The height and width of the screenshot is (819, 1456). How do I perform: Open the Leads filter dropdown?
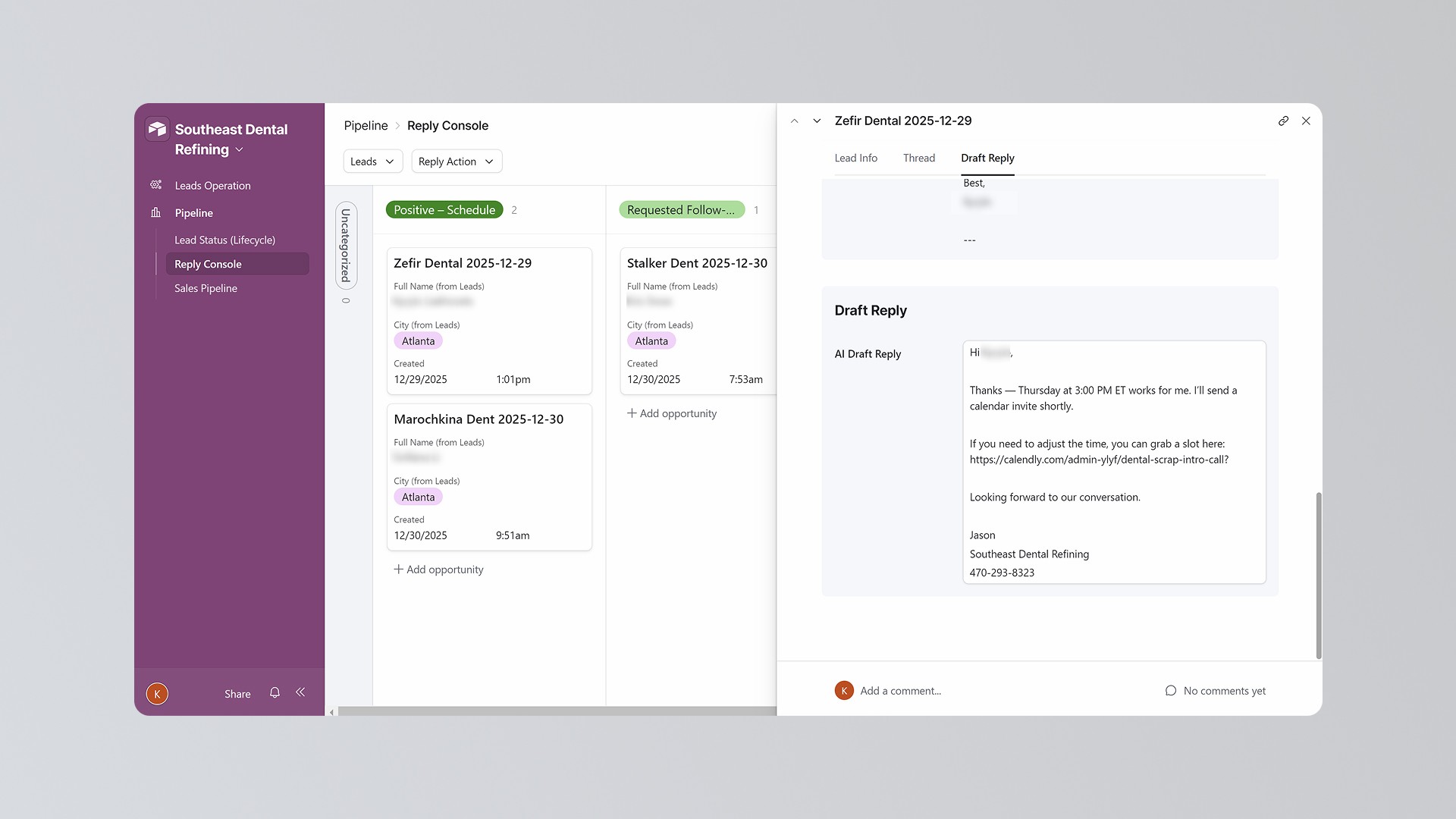click(372, 162)
